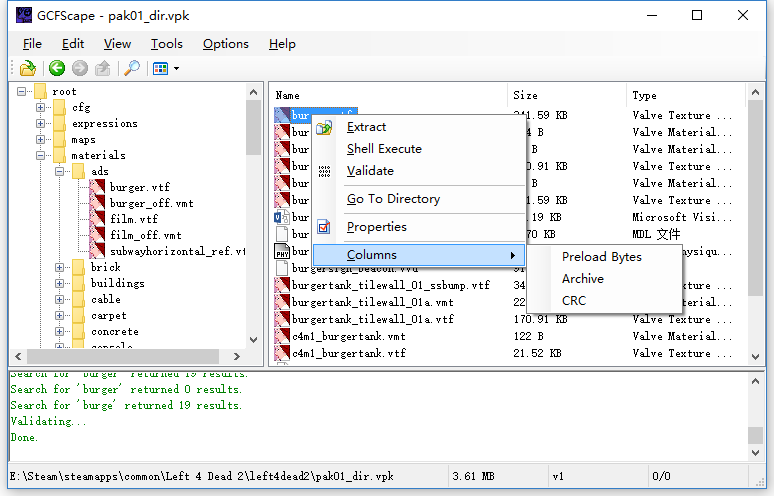Click the file path in status bar
Viewport: 774px width, 496px height.
[x=201, y=476]
